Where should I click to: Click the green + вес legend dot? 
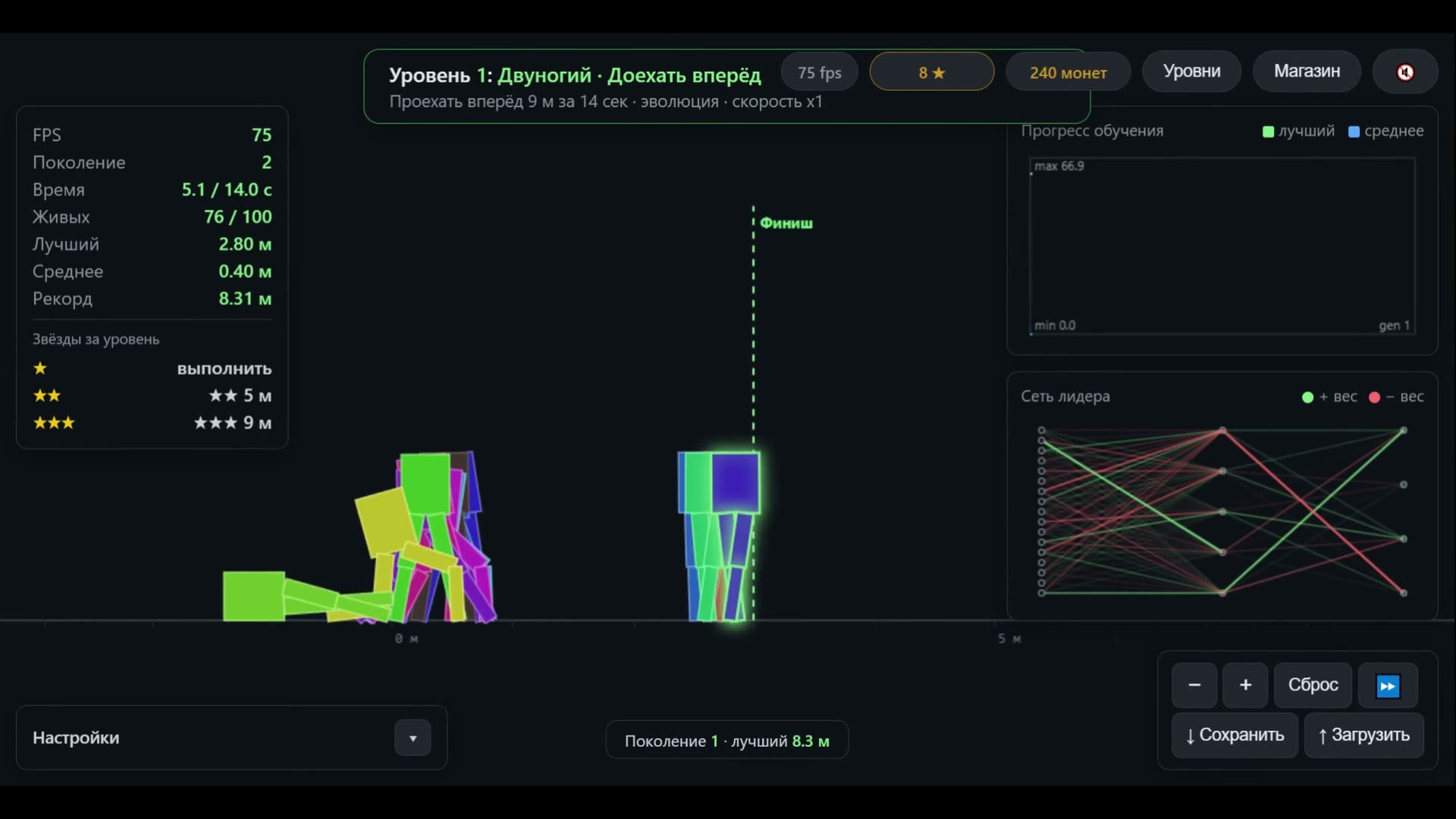point(1307,397)
